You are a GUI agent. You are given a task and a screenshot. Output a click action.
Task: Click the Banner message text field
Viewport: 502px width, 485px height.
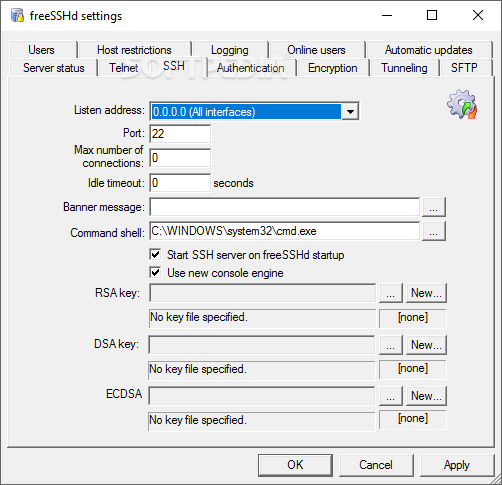pyautogui.click(x=285, y=207)
